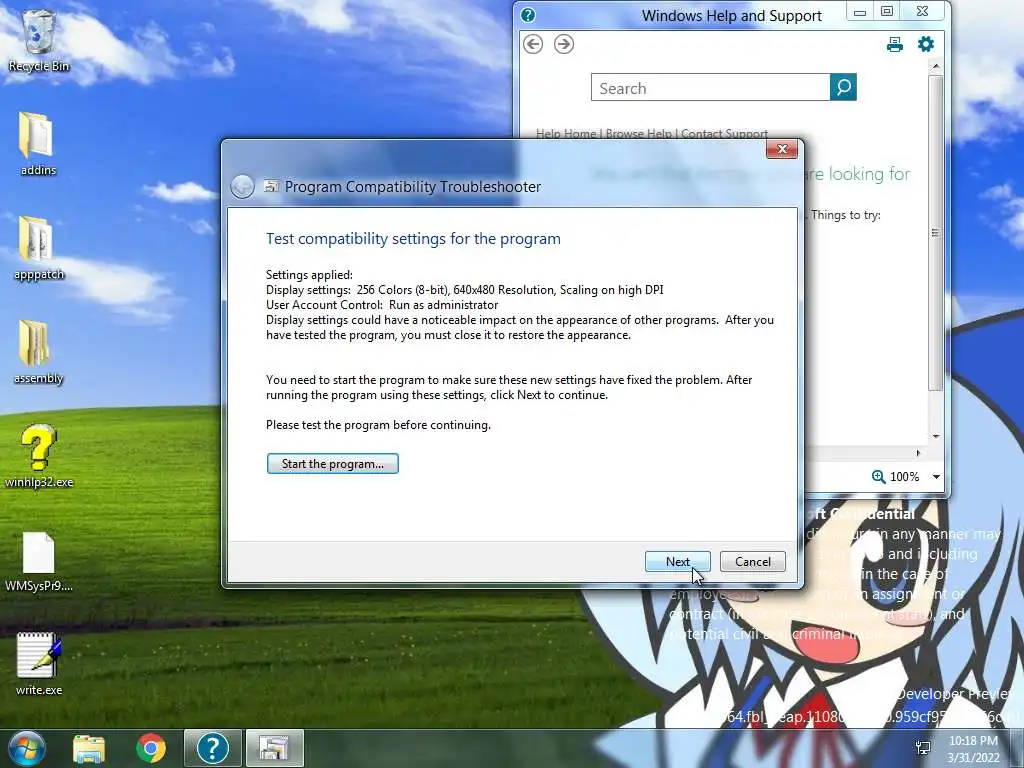Cancel the Program Compatibility Troubleshooter
The image size is (1024, 768).
752,562
